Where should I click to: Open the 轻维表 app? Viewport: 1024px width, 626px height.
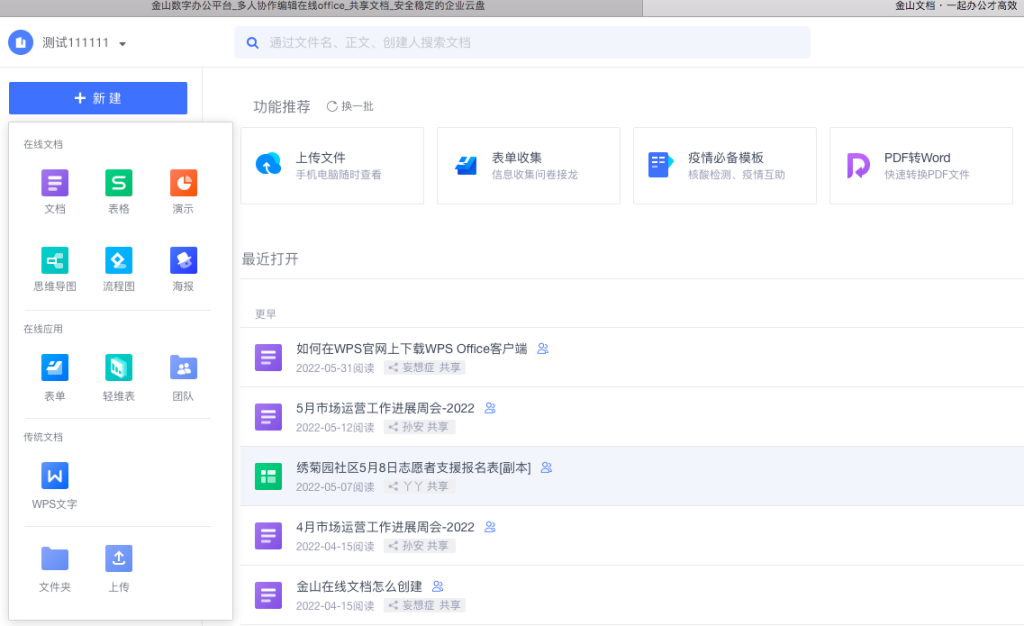[x=118, y=377]
